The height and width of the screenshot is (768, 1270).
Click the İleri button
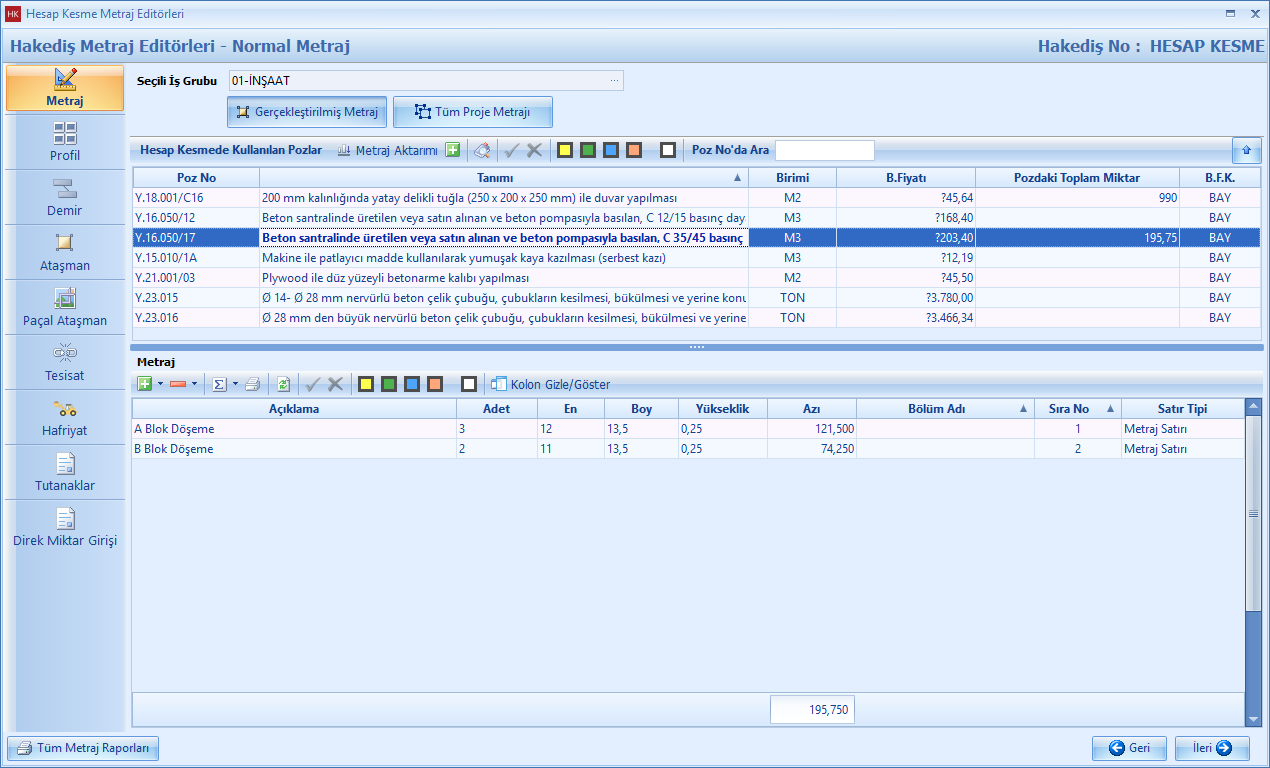[x=1212, y=748]
